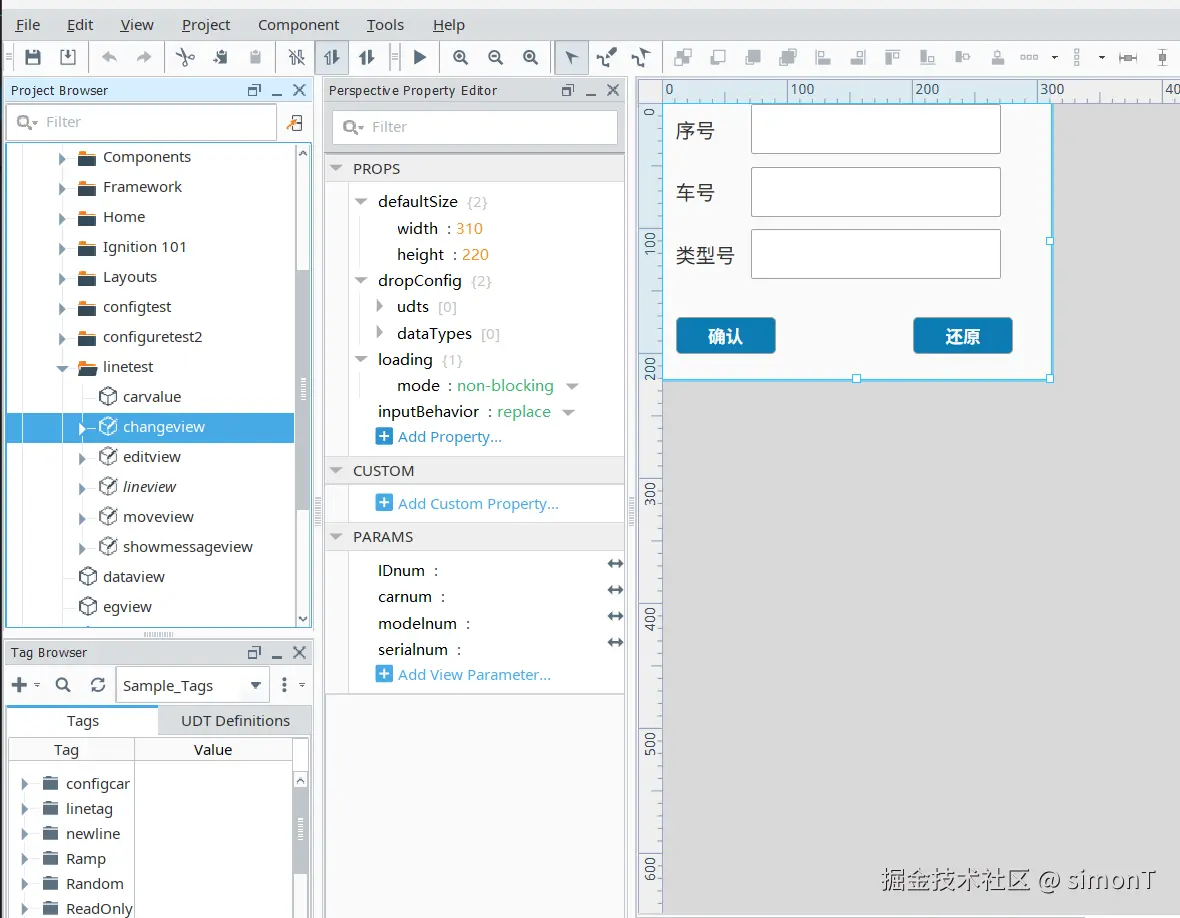
Task: Click the Align Bottom edges icon
Action: click(927, 57)
